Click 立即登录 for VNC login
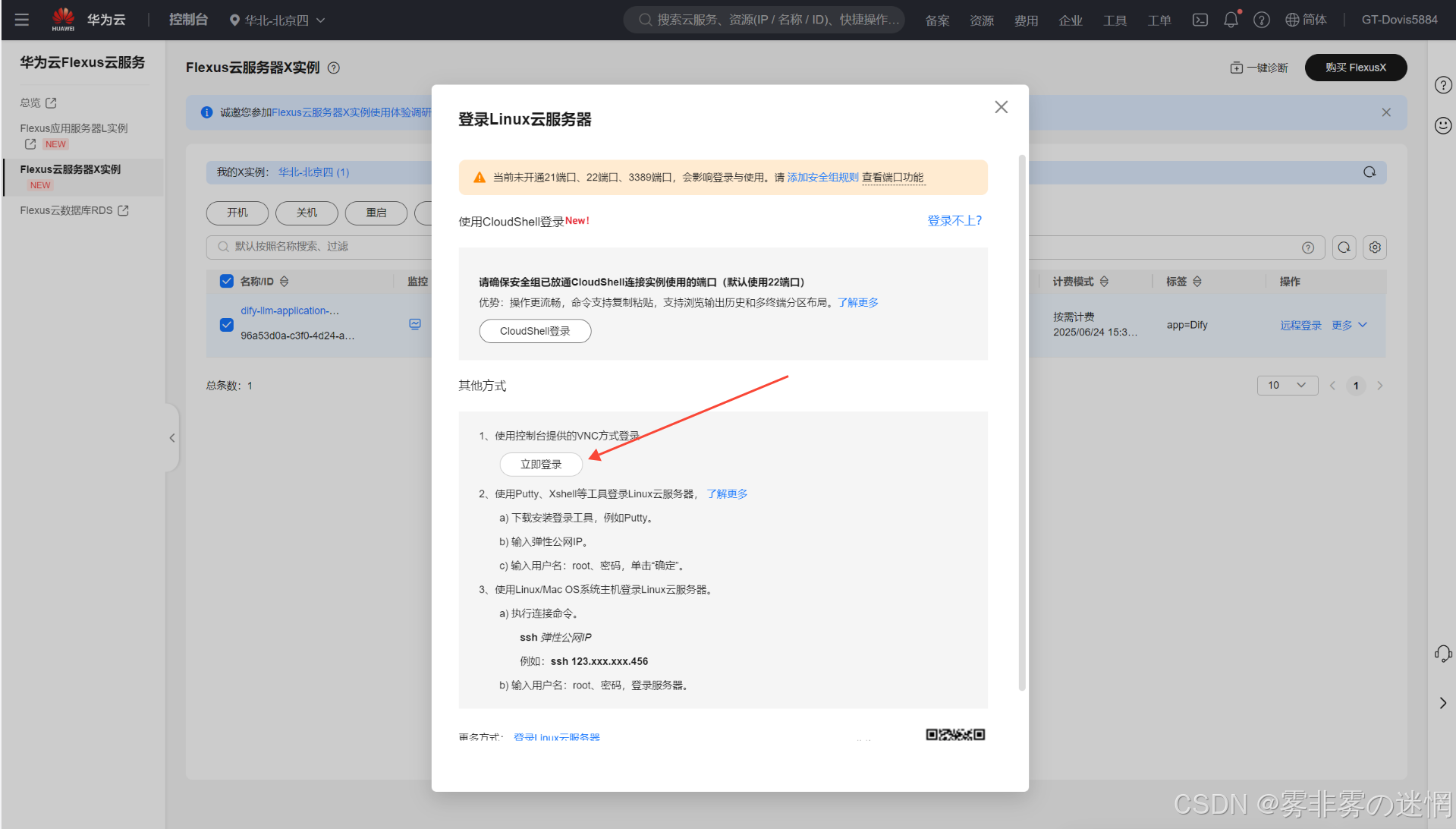Screen dimensions: 1456x829 [541, 465]
